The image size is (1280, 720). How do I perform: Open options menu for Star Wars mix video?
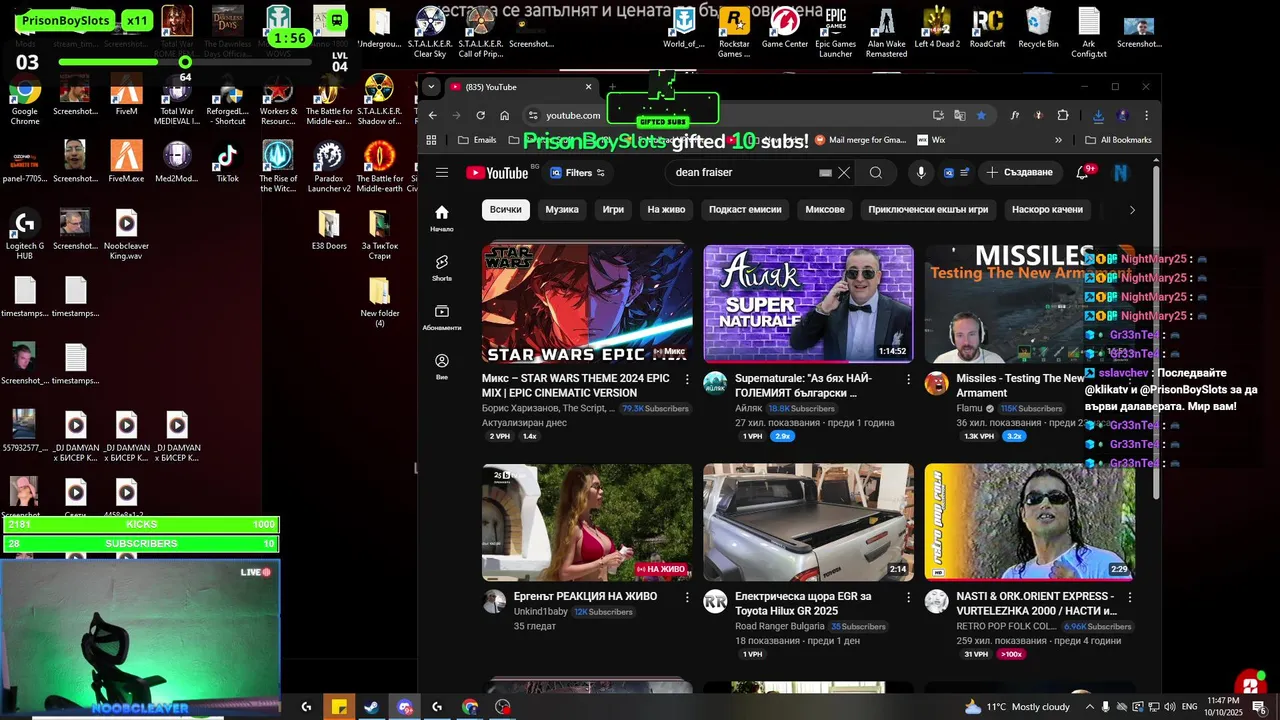(x=687, y=379)
